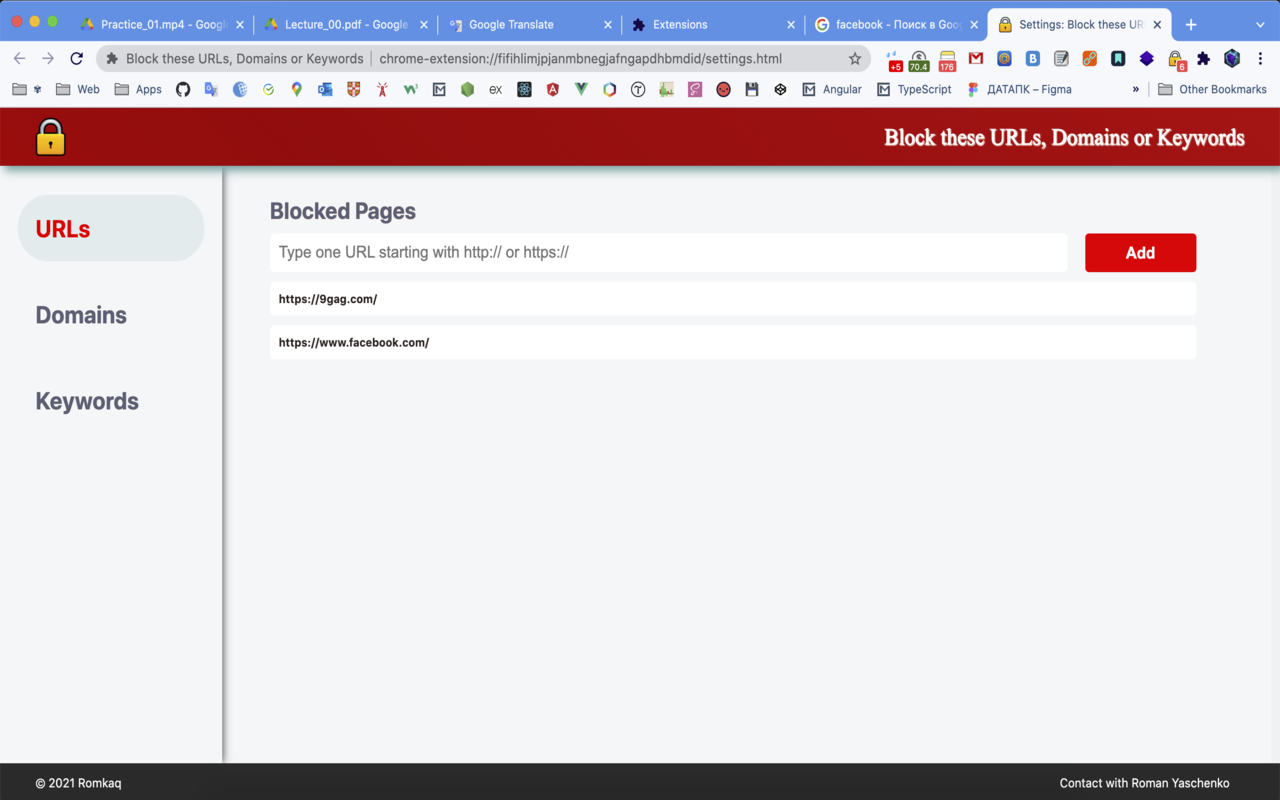
Task: Switch to the Keywords section
Action: pos(86,401)
